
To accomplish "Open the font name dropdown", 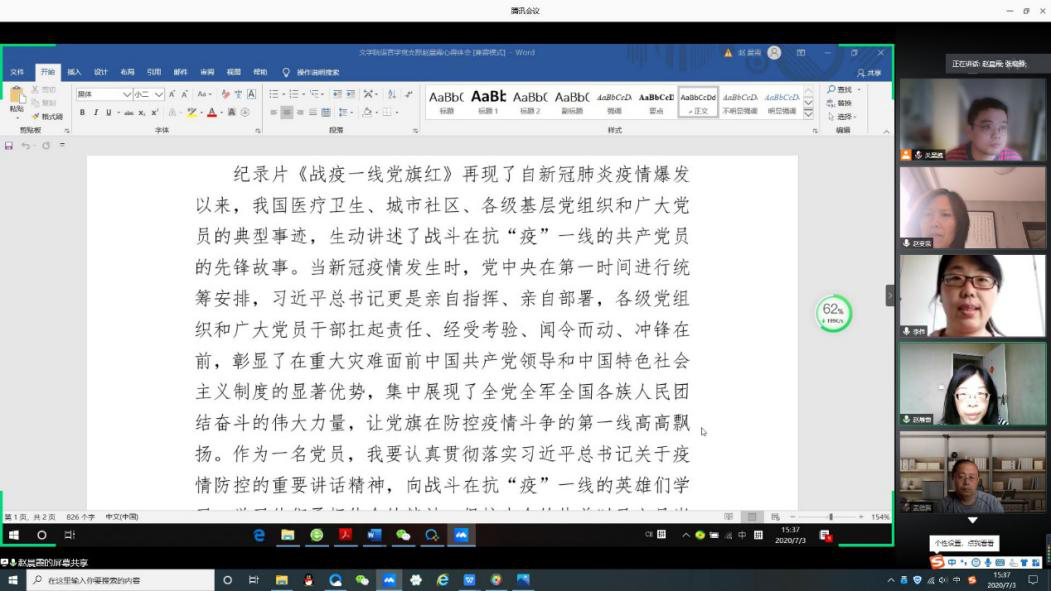I will (x=127, y=94).
